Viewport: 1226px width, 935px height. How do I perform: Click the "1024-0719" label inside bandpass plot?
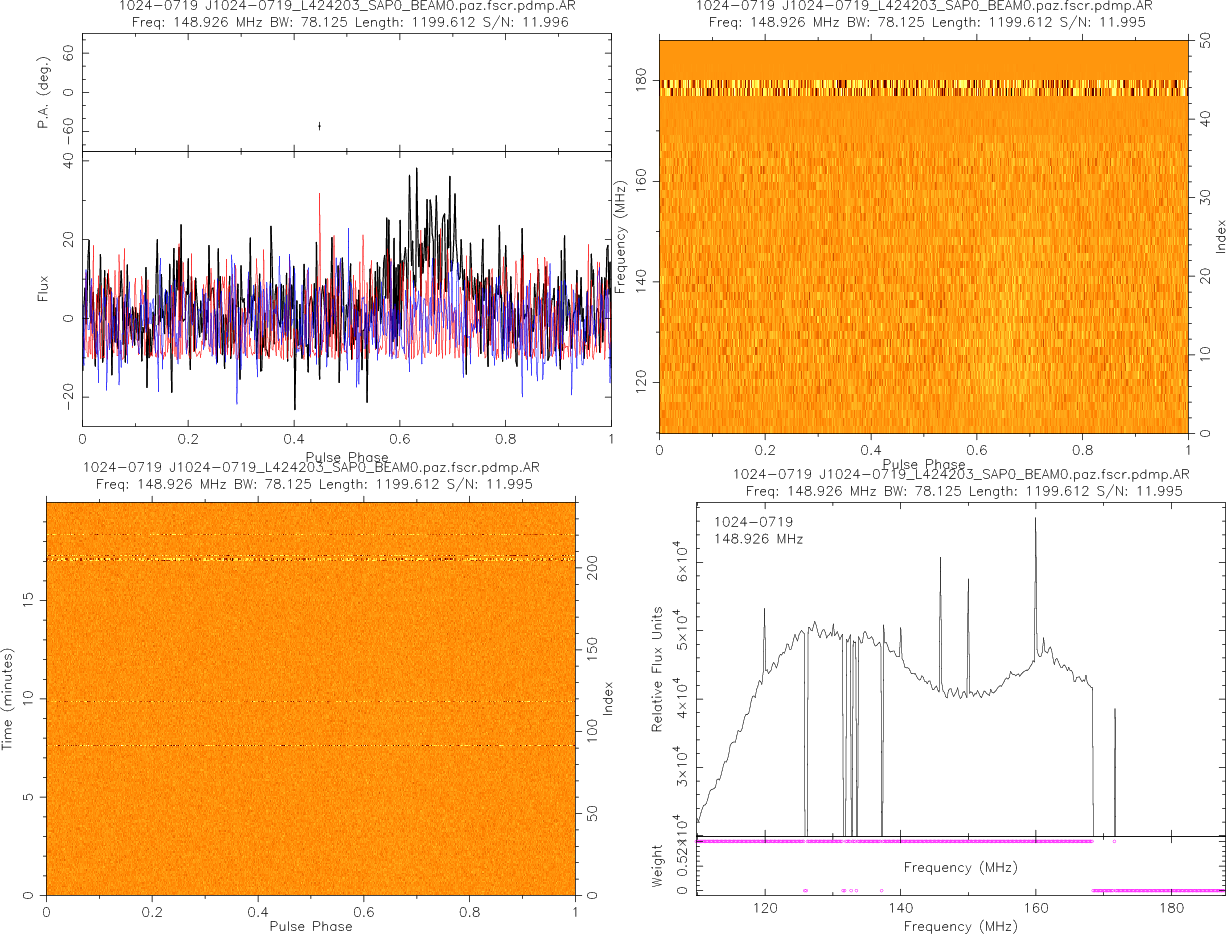753,522
